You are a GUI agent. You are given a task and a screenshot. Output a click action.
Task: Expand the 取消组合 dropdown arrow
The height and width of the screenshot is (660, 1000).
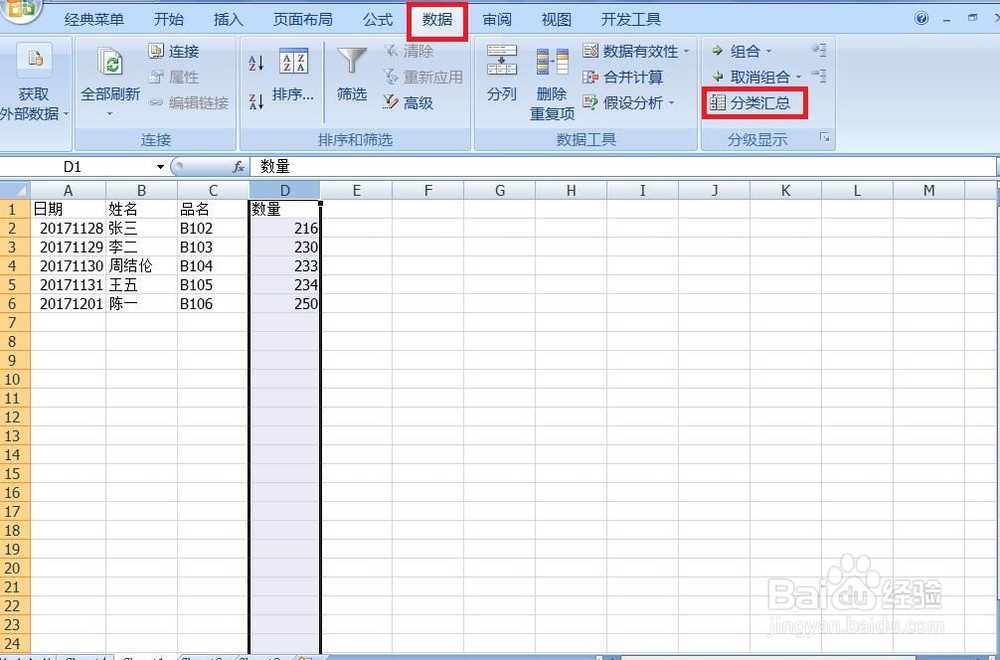tap(798, 77)
